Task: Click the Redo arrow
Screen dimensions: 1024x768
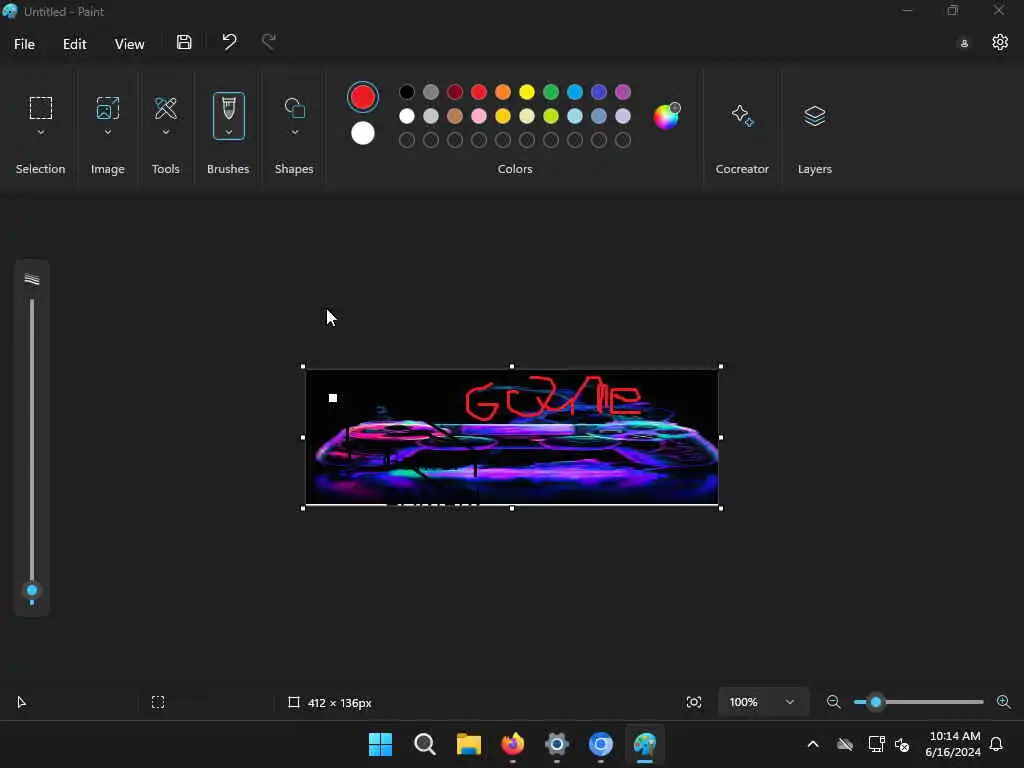Action: tap(268, 42)
